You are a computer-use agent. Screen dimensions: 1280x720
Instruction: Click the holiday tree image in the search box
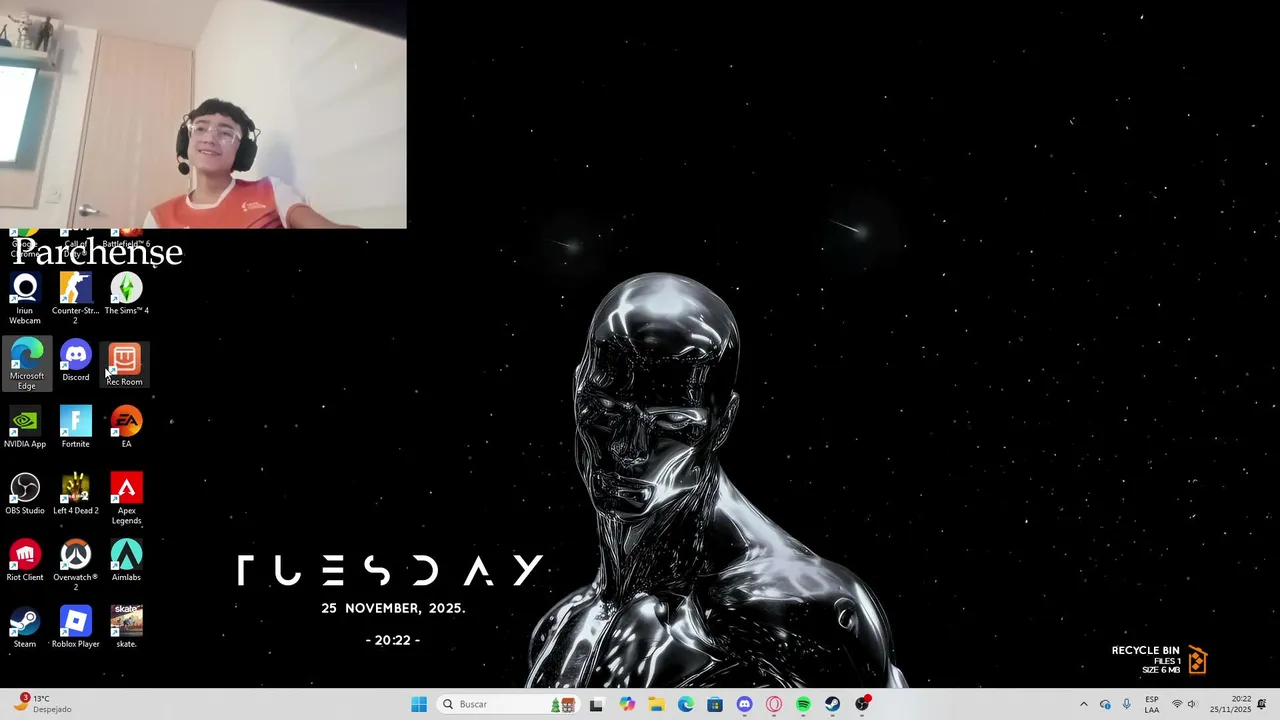coord(562,704)
